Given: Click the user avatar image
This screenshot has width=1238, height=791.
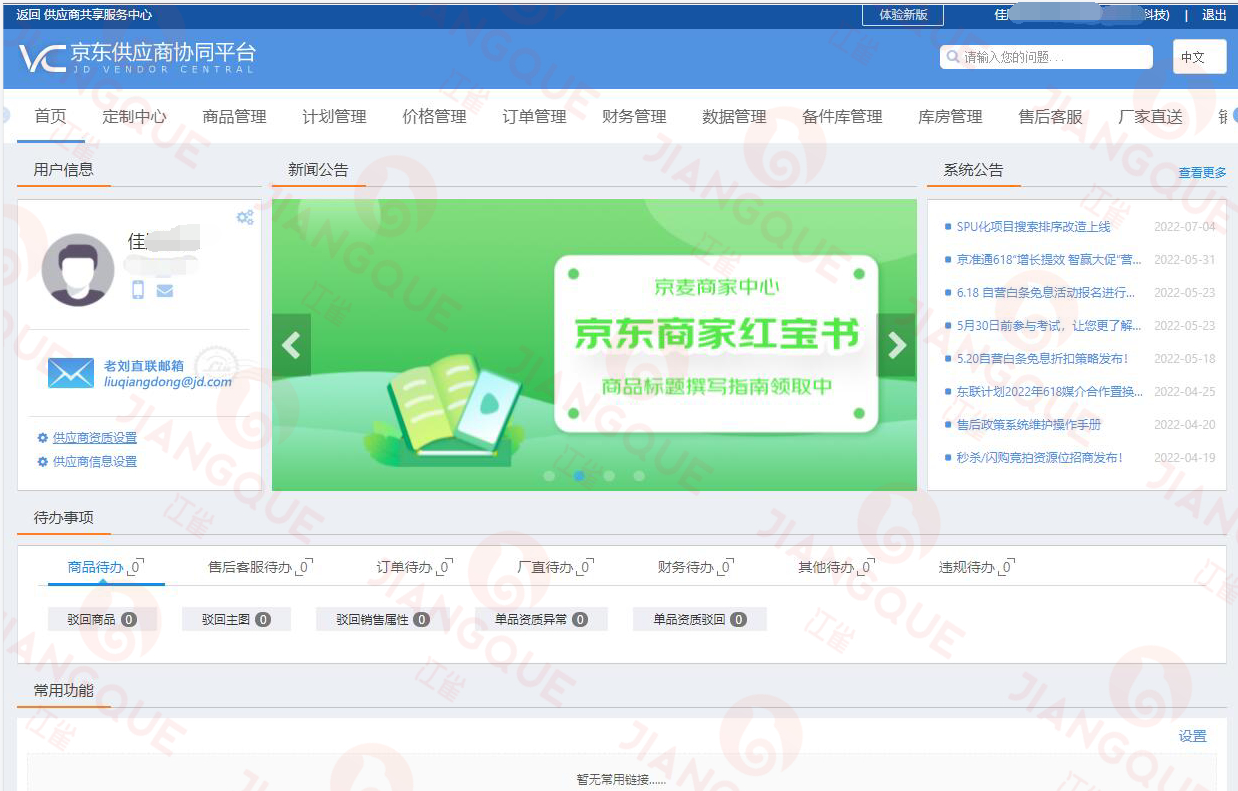Looking at the screenshot, I should (78, 268).
